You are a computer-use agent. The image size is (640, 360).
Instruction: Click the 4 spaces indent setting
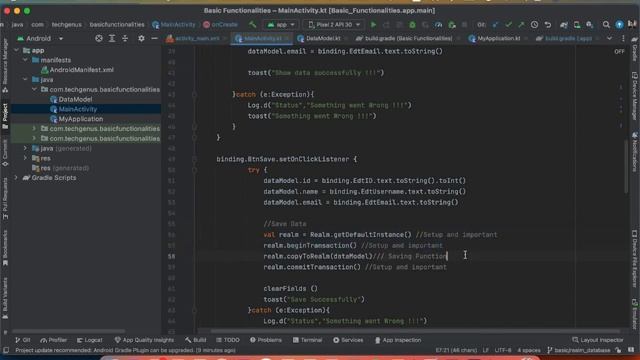(529, 350)
